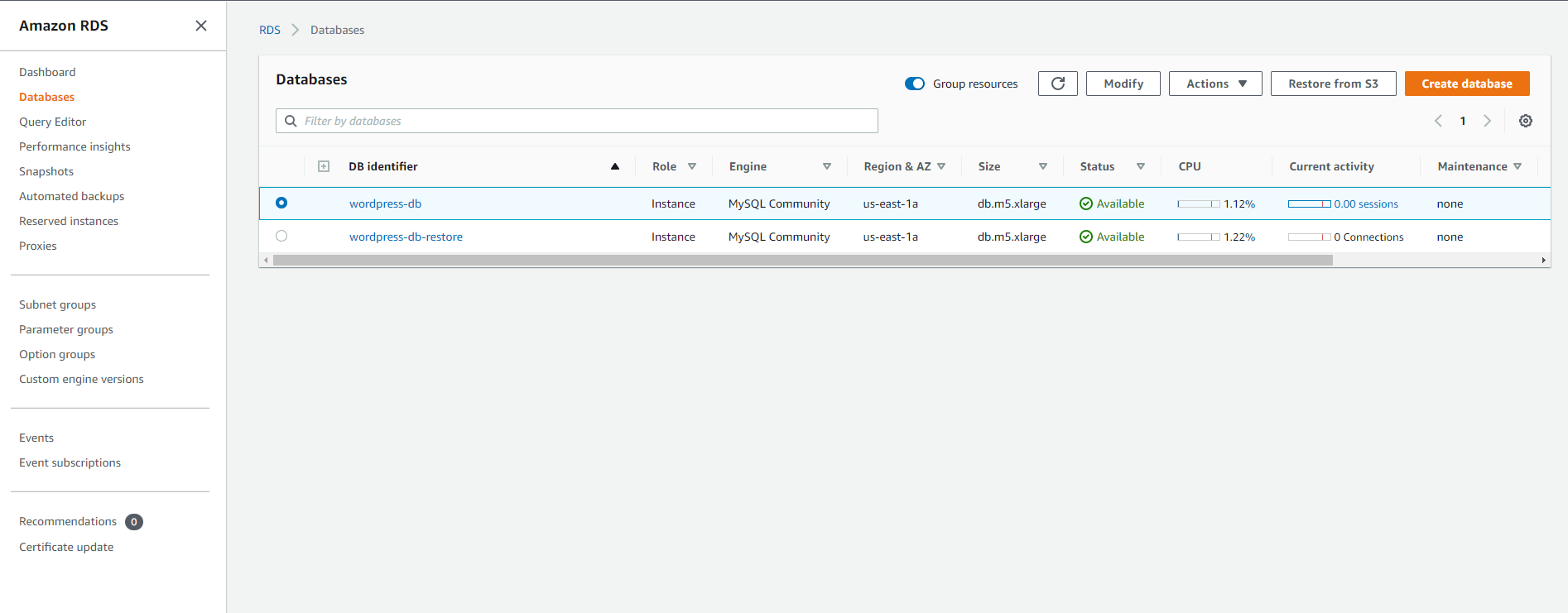Click CPU usage bar for wordpress-db-restore
Screen dimensions: 1568x613
coord(1199,237)
